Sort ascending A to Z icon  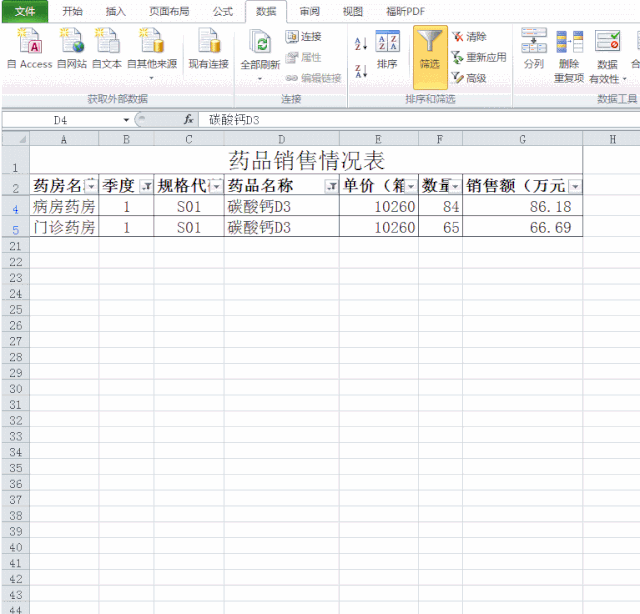[x=361, y=43]
